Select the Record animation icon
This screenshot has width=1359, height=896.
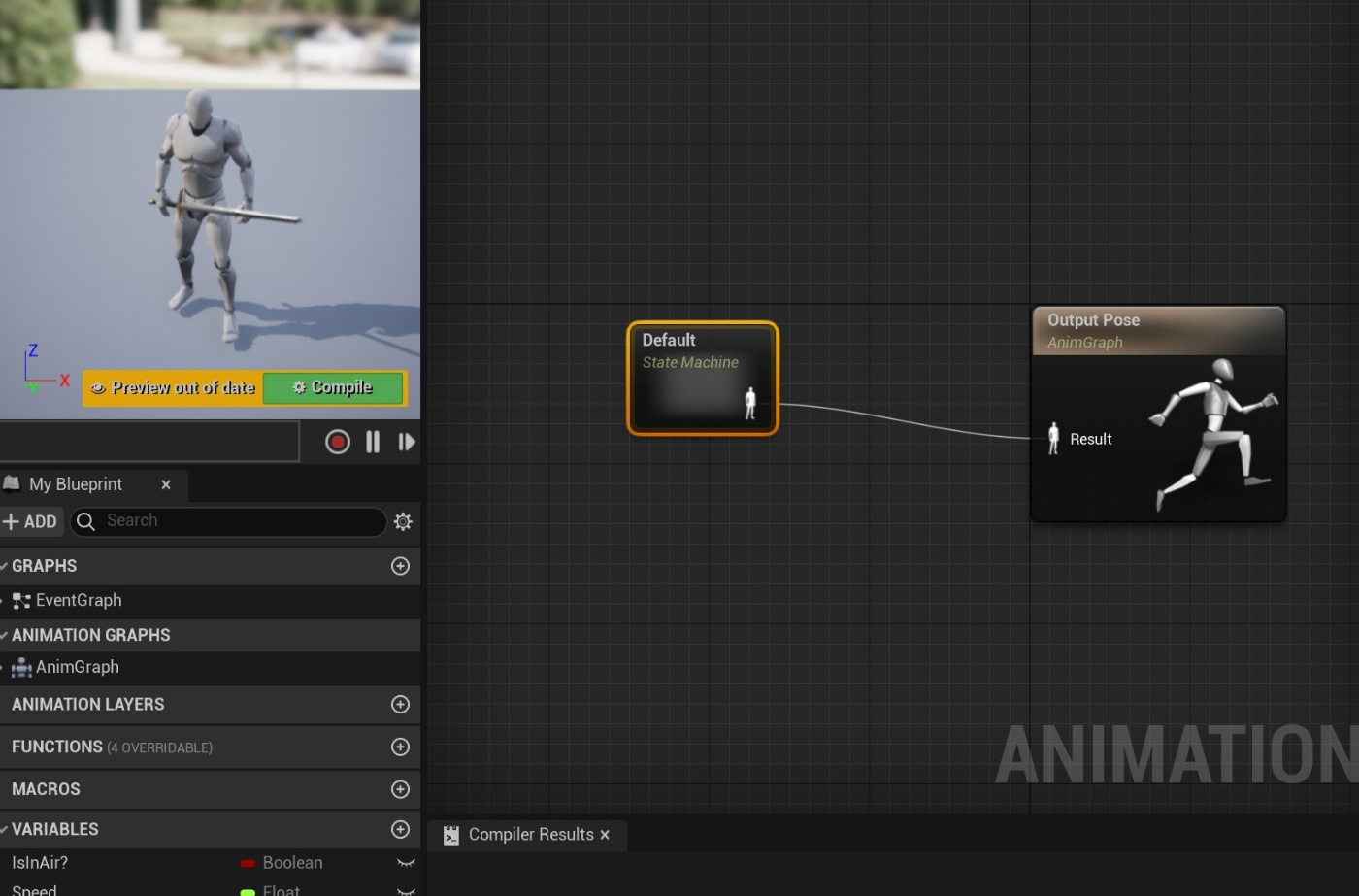pos(336,441)
